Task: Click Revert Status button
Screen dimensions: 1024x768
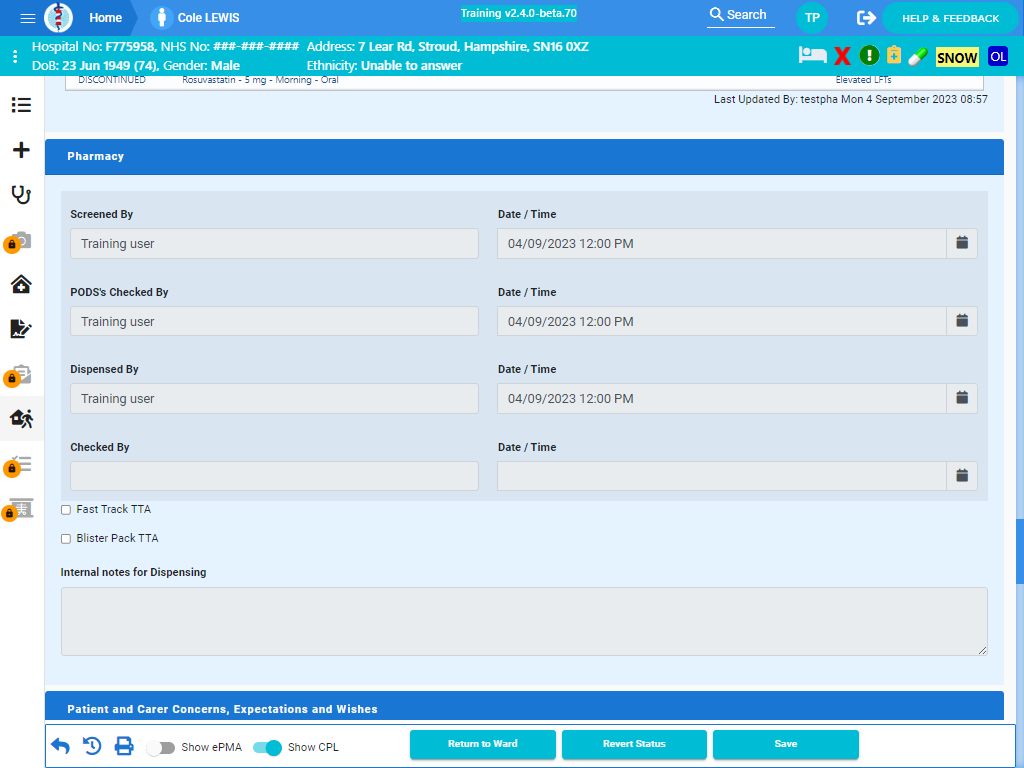Action: pos(634,744)
